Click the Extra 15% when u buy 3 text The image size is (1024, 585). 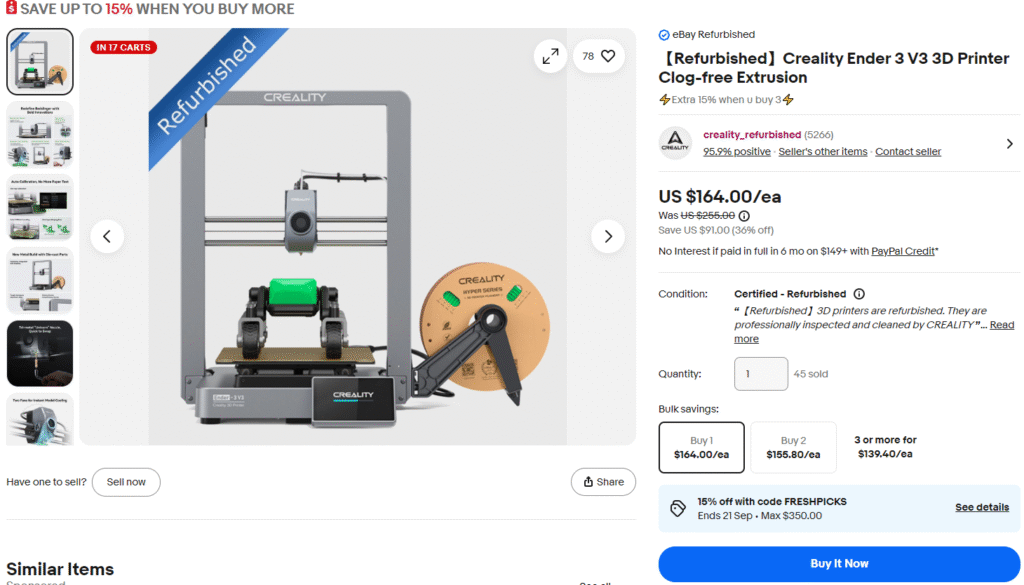click(x=726, y=100)
